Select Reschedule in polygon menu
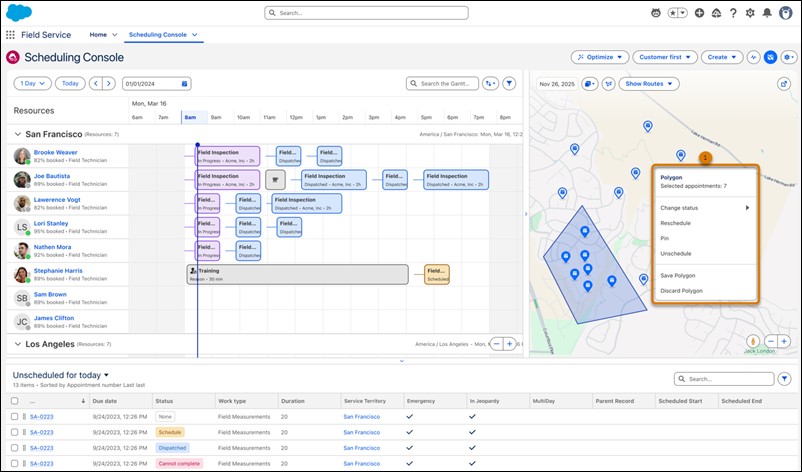 pos(675,223)
